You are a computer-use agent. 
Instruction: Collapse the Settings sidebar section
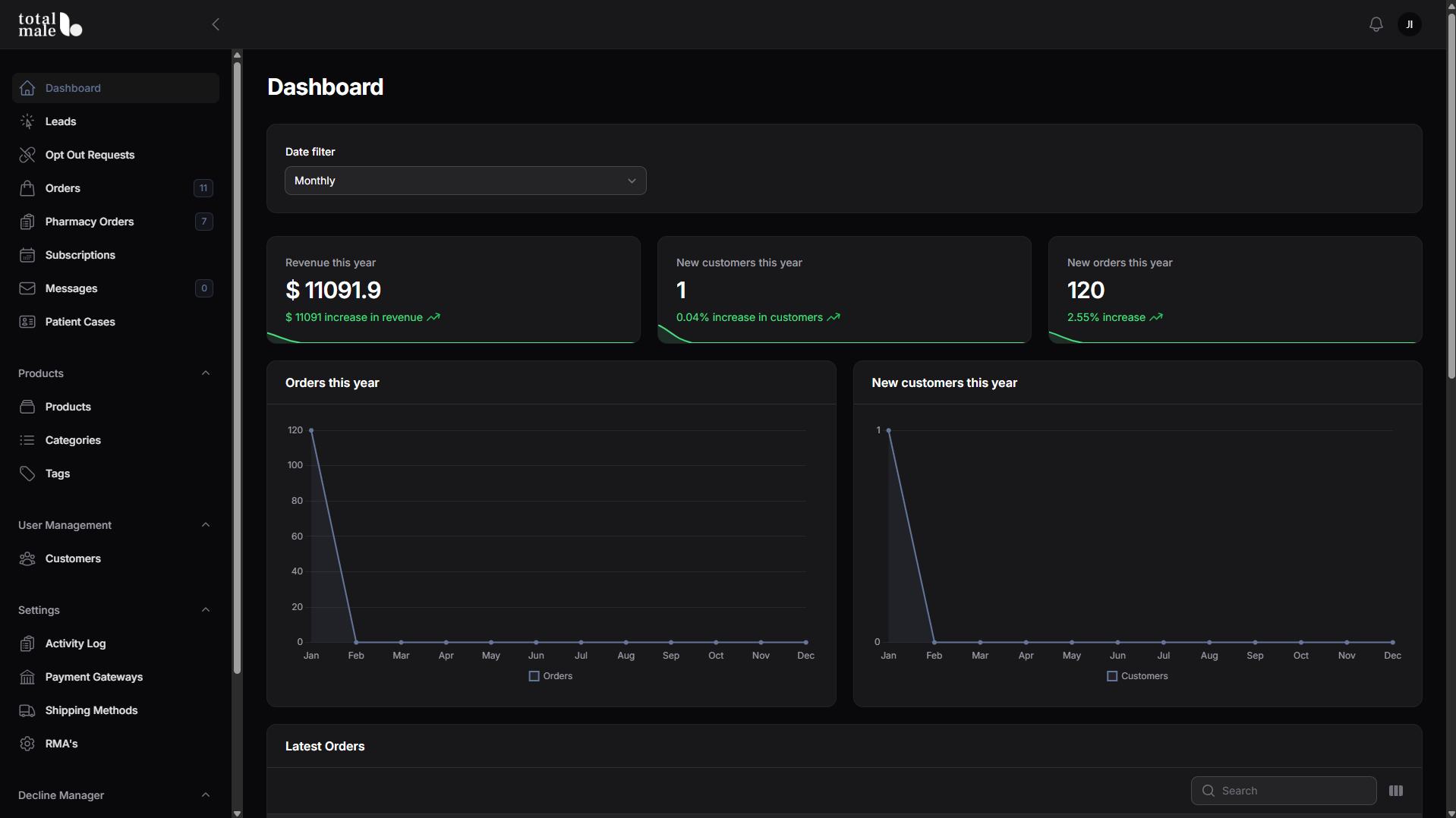point(206,610)
